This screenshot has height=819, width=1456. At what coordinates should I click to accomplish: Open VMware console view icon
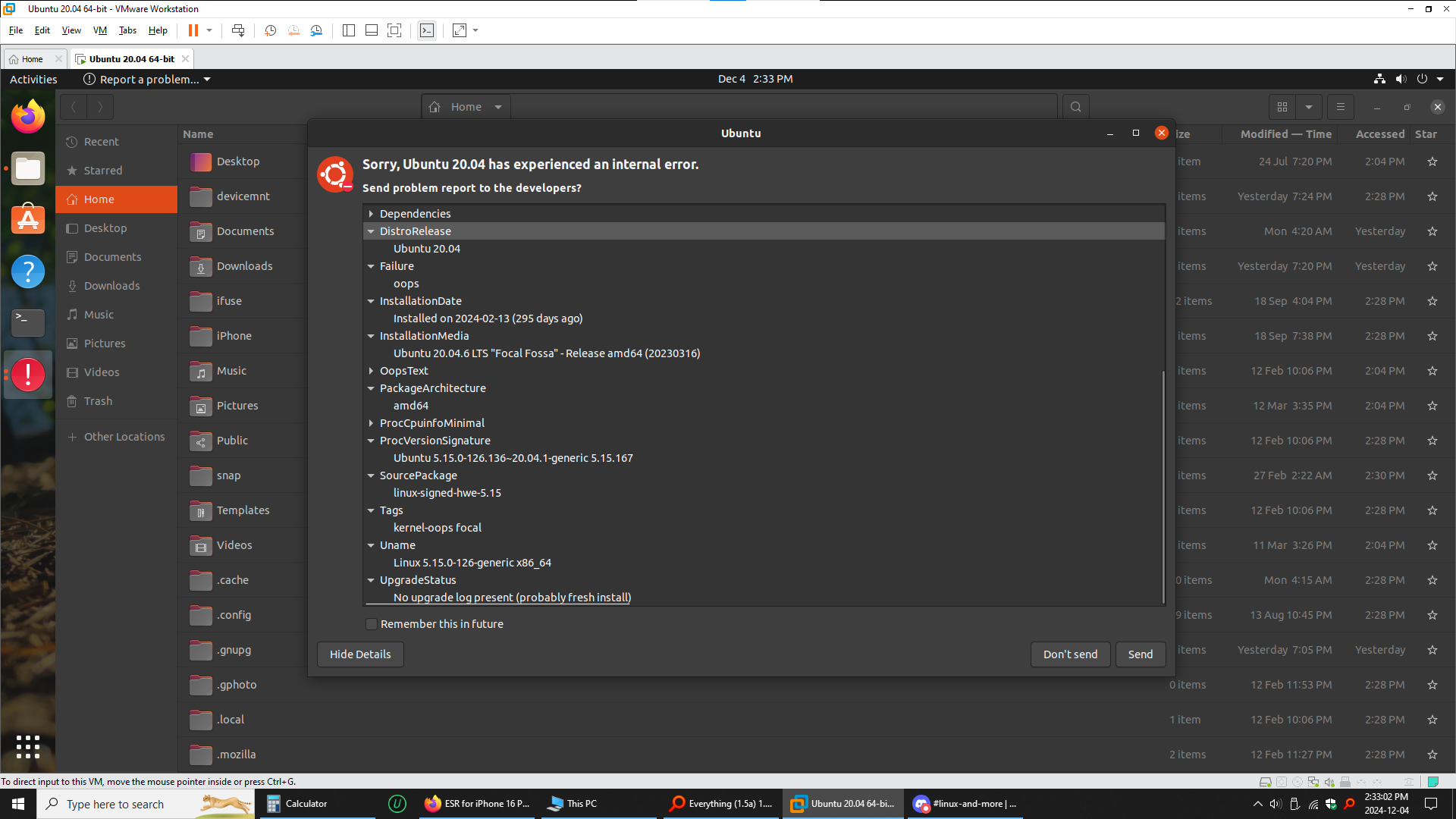[x=427, y=30]
